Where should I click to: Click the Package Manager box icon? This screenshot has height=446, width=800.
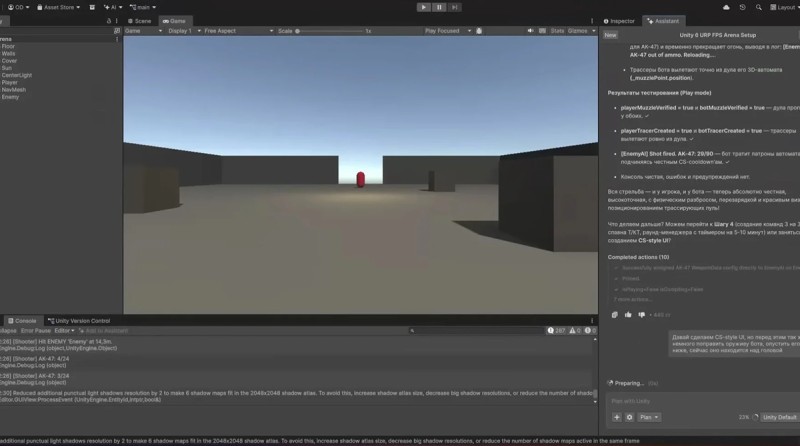point(92,7)
